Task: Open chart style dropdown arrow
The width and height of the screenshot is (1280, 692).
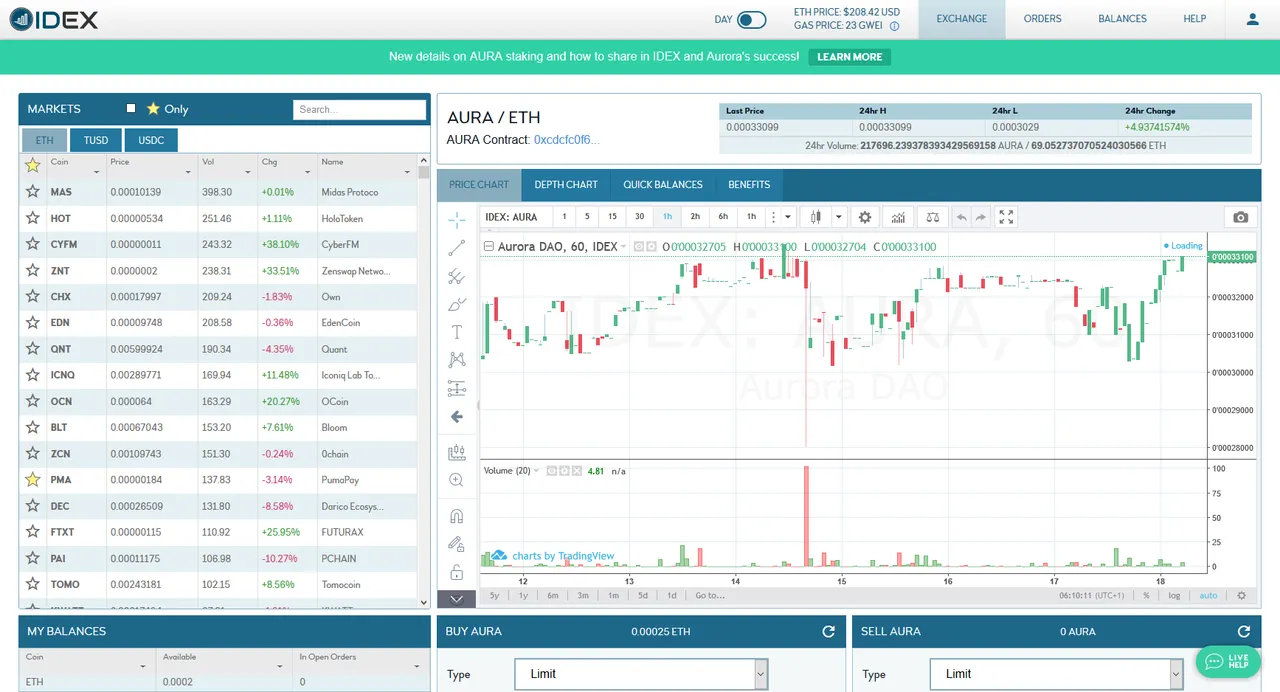Action: pos(838,217)
